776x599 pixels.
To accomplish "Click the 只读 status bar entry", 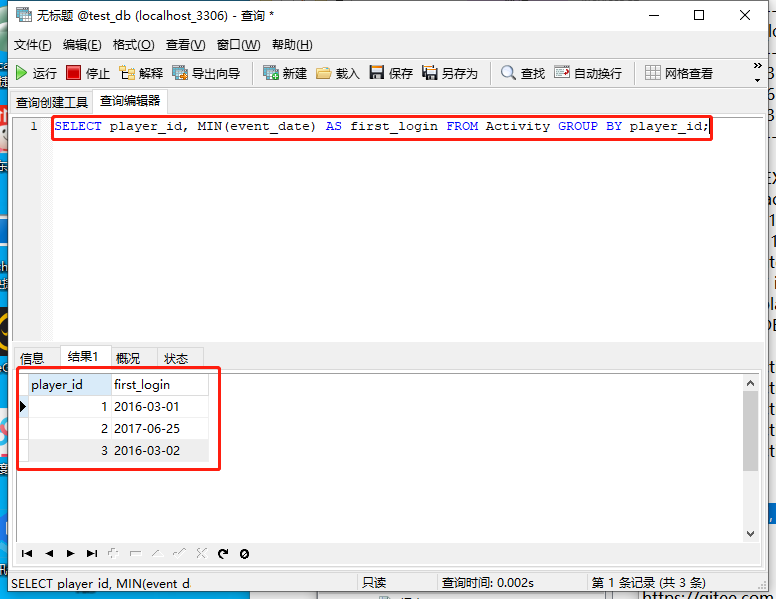I will pyautogui.click(x=374, y=583).
